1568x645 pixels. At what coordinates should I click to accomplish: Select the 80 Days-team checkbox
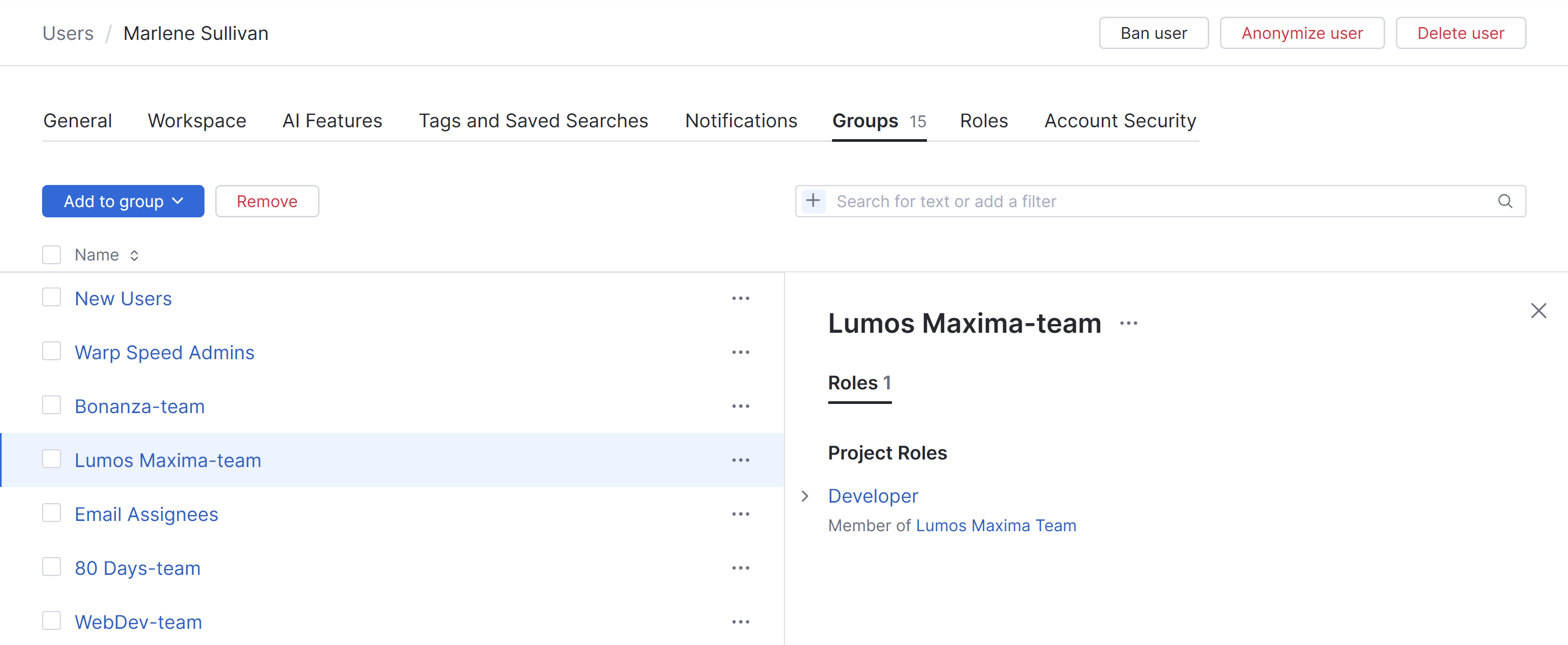(x=52, y=567)
